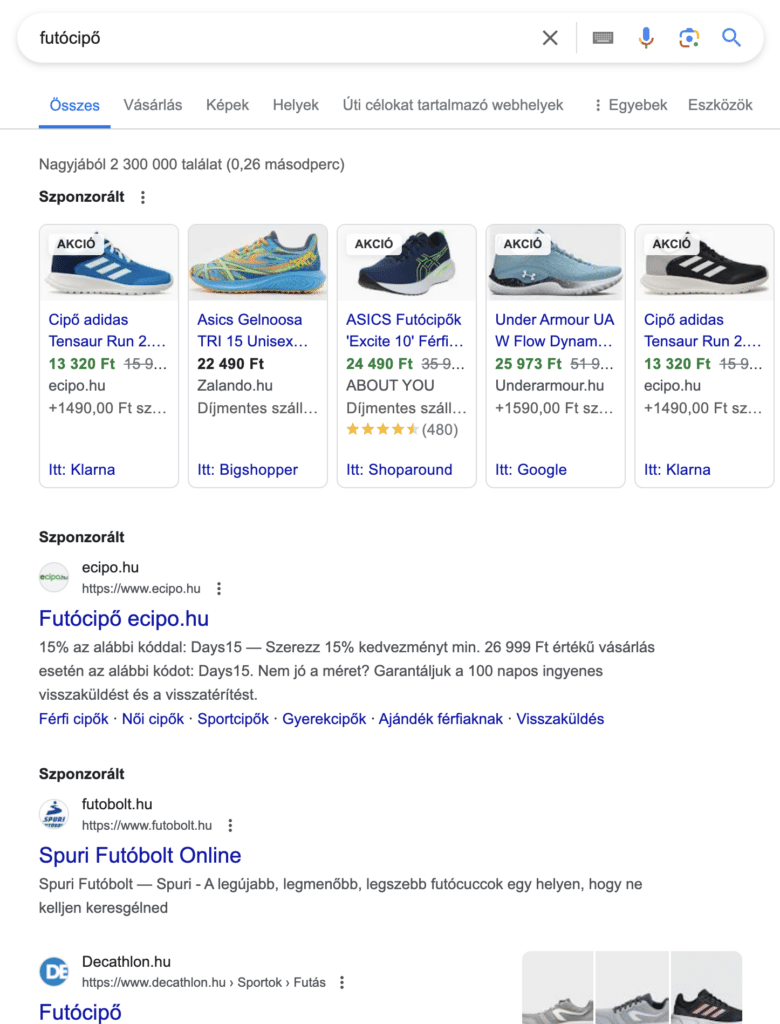Open Google Lens image search icon
The height and width of the screenshot is (1024, 780).
(688, 38)
